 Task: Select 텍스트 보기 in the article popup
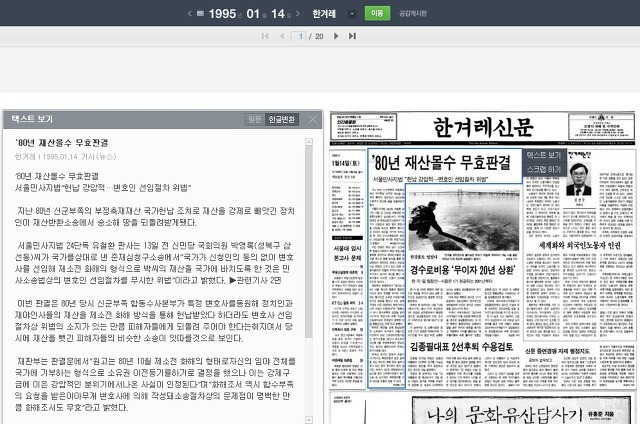[x=544, y=155]
